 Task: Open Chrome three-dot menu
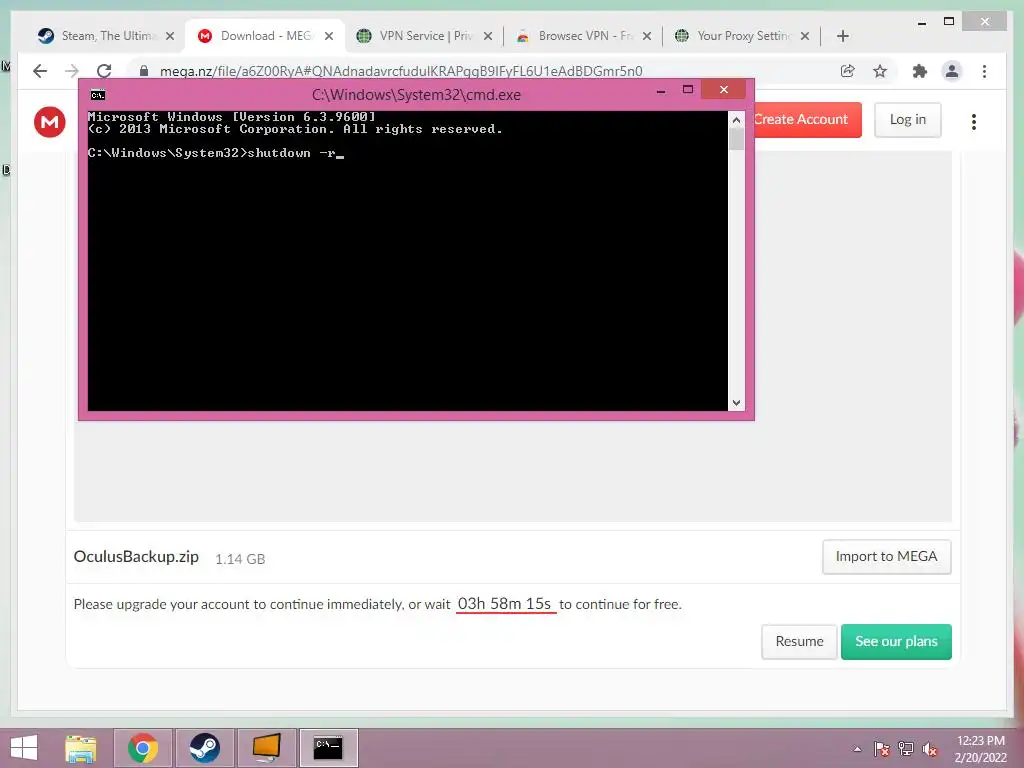(984, 71)
